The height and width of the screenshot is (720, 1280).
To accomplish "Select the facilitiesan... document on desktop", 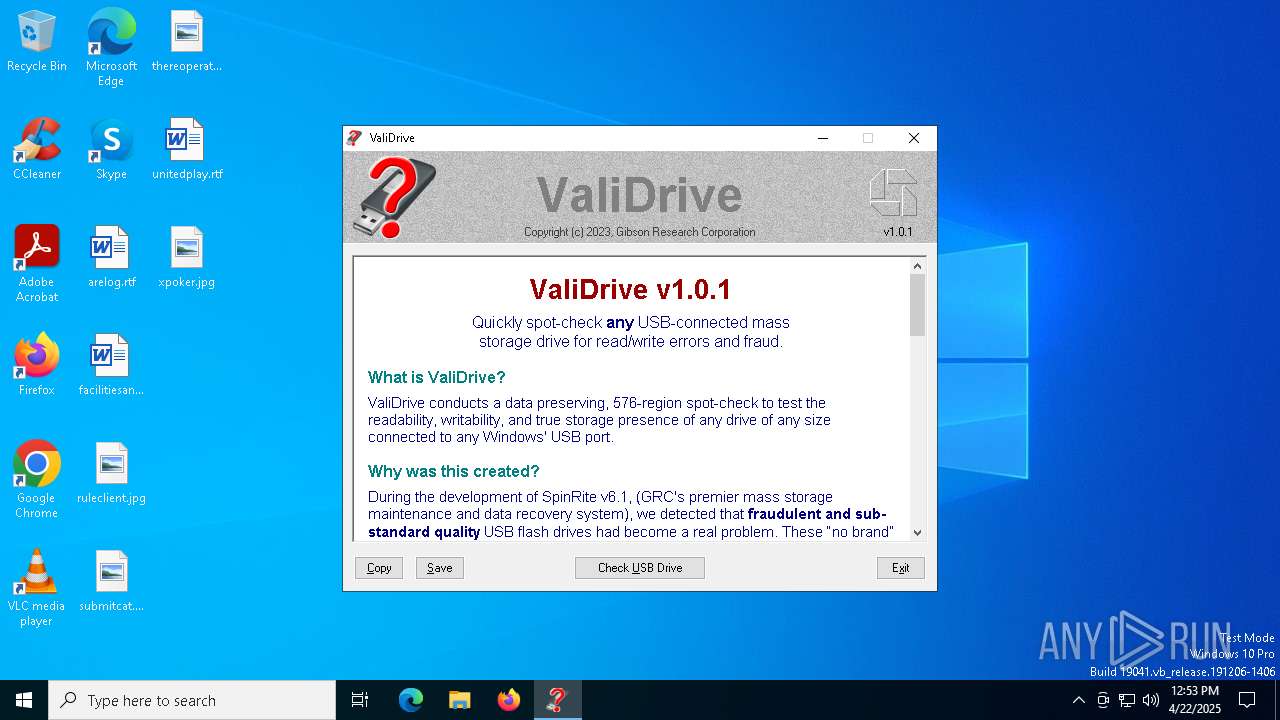I will point(111,366).
